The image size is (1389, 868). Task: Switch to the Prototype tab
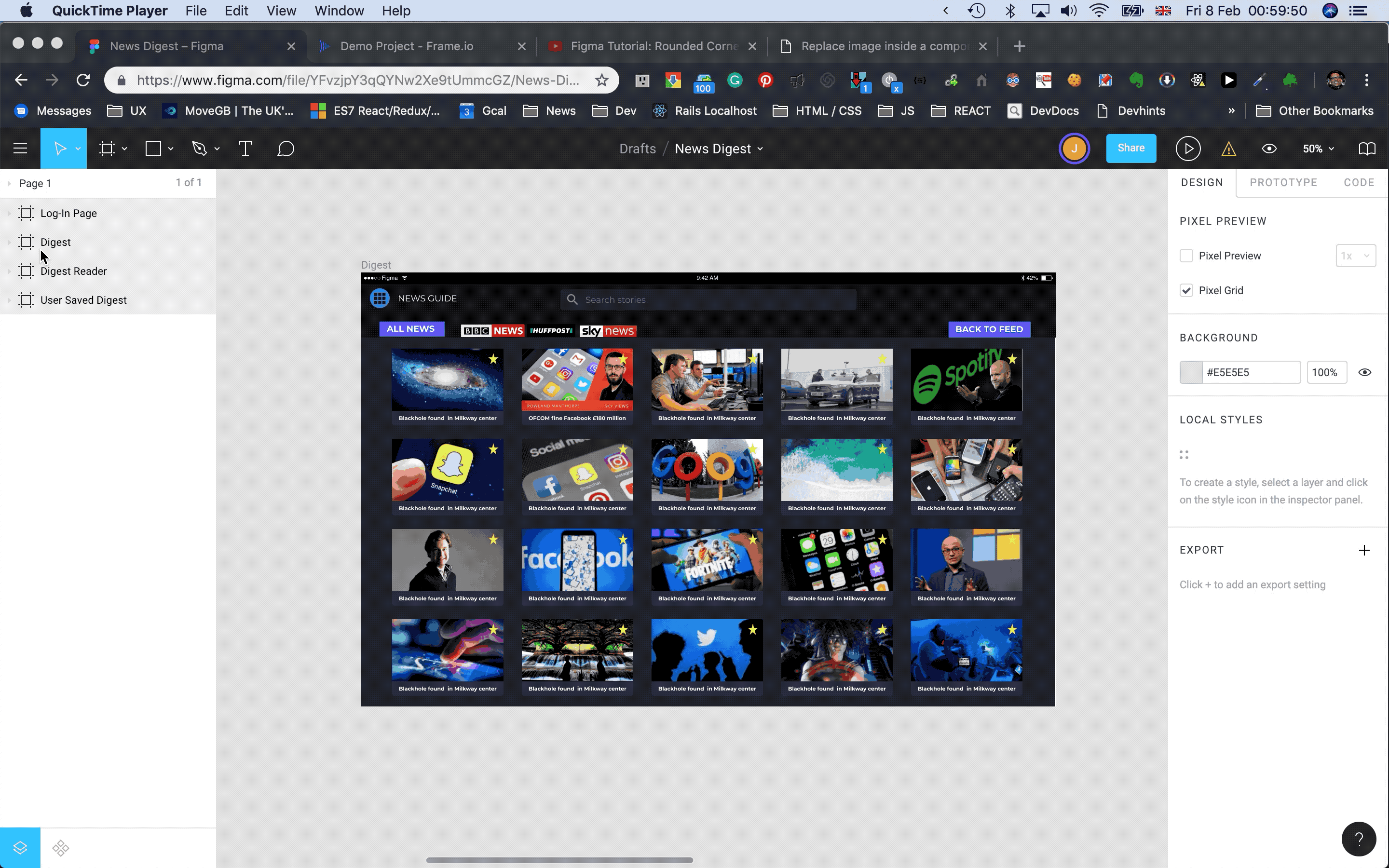tap(1283, 183)
